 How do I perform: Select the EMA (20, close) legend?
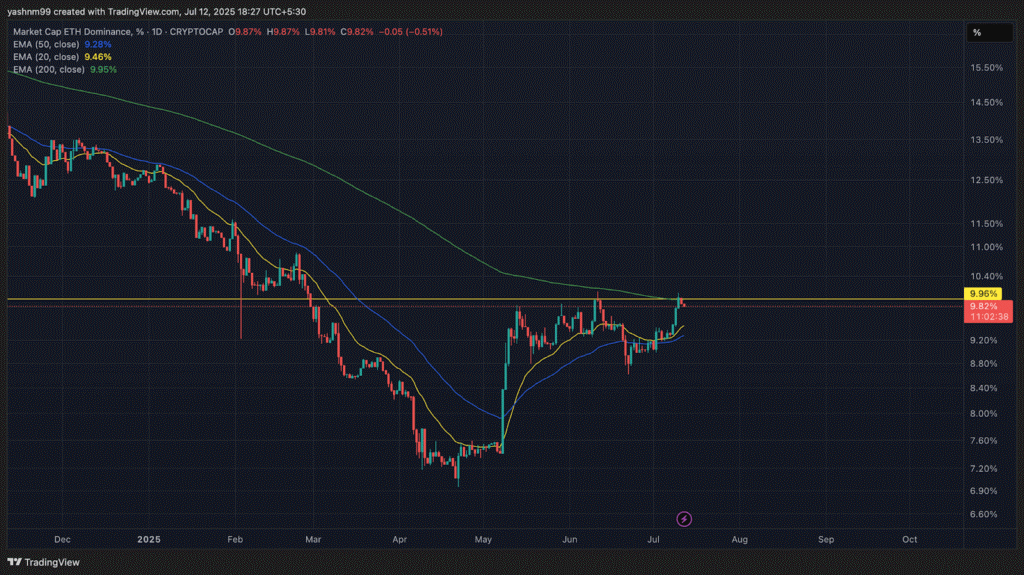(46, 57)
